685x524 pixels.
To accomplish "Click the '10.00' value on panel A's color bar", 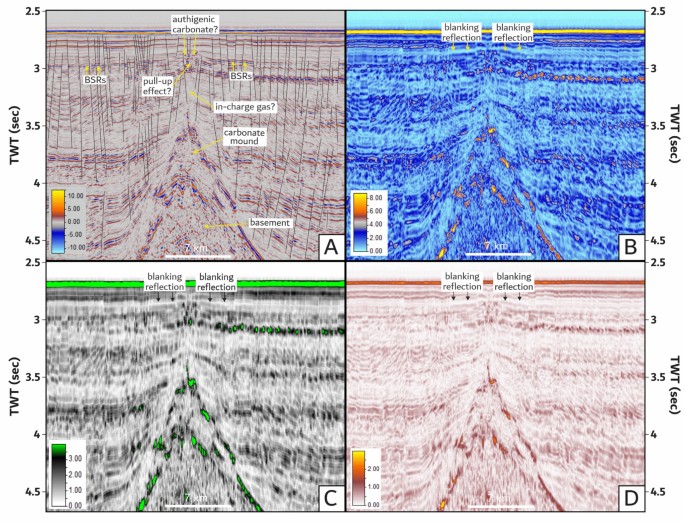I will [x=75, y=196].
